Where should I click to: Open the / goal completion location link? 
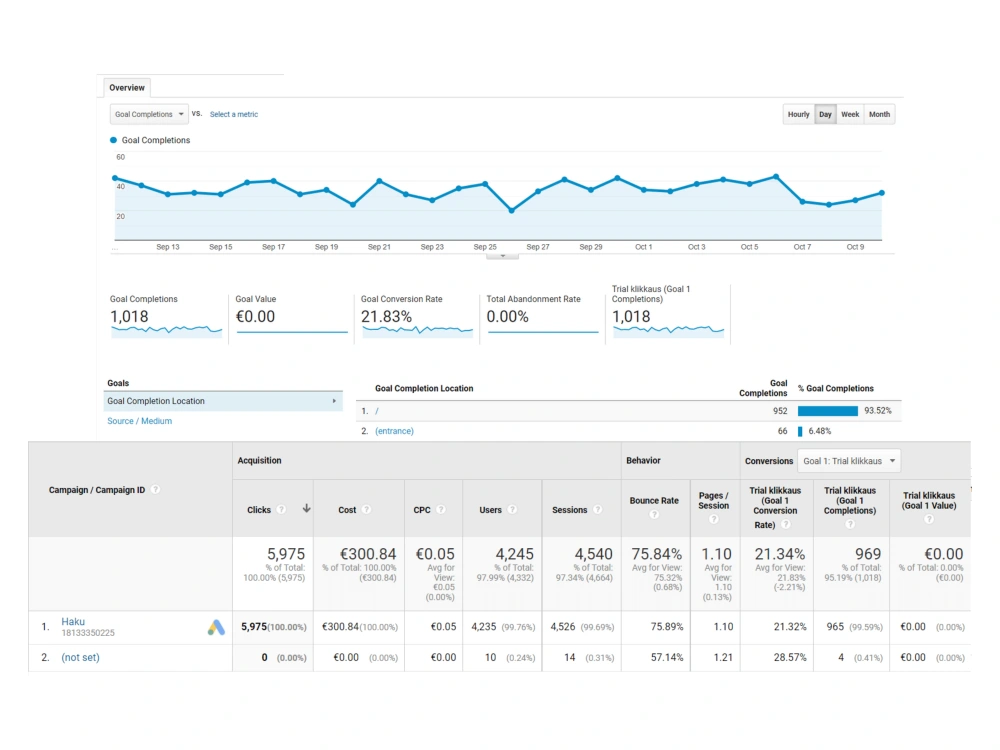click(377, 411)
